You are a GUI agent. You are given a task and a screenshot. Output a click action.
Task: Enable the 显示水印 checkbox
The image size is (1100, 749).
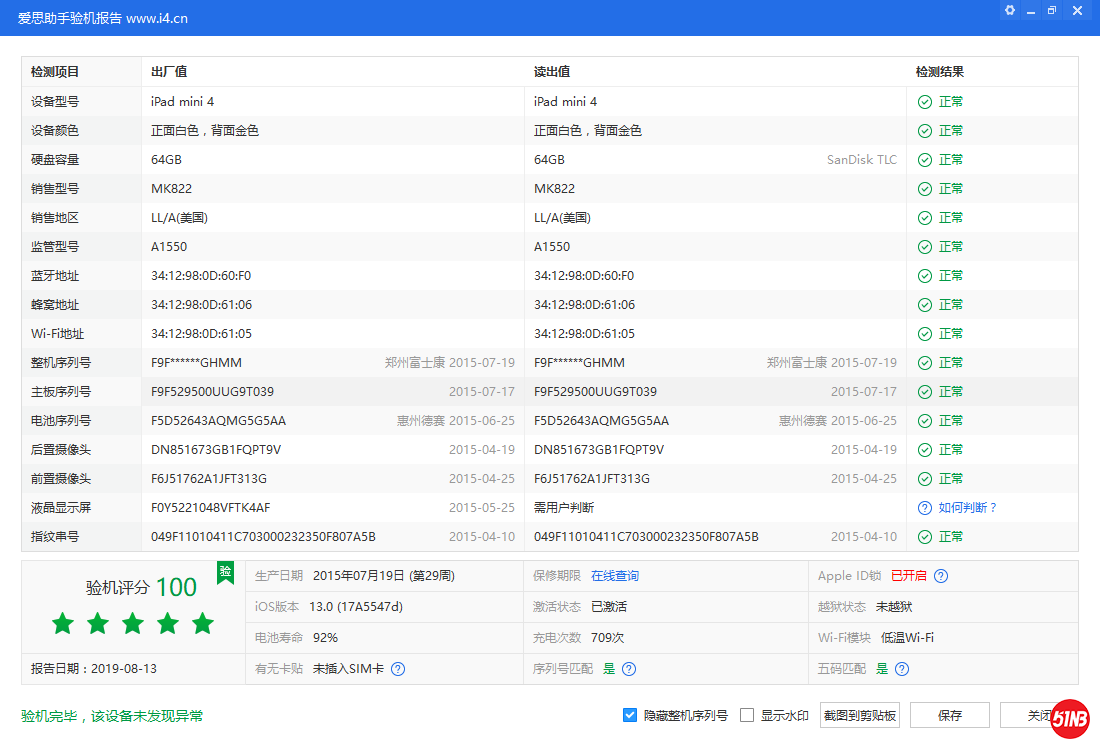coord(747,715)
